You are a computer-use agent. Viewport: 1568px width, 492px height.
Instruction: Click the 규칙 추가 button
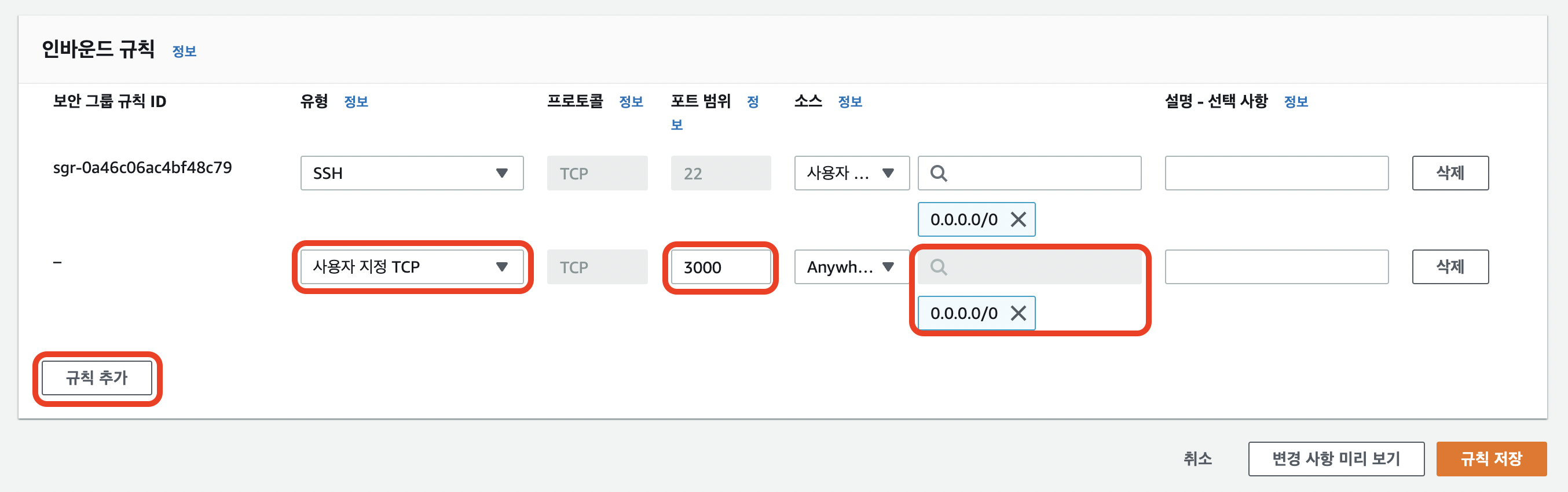[x=97, y=377]
